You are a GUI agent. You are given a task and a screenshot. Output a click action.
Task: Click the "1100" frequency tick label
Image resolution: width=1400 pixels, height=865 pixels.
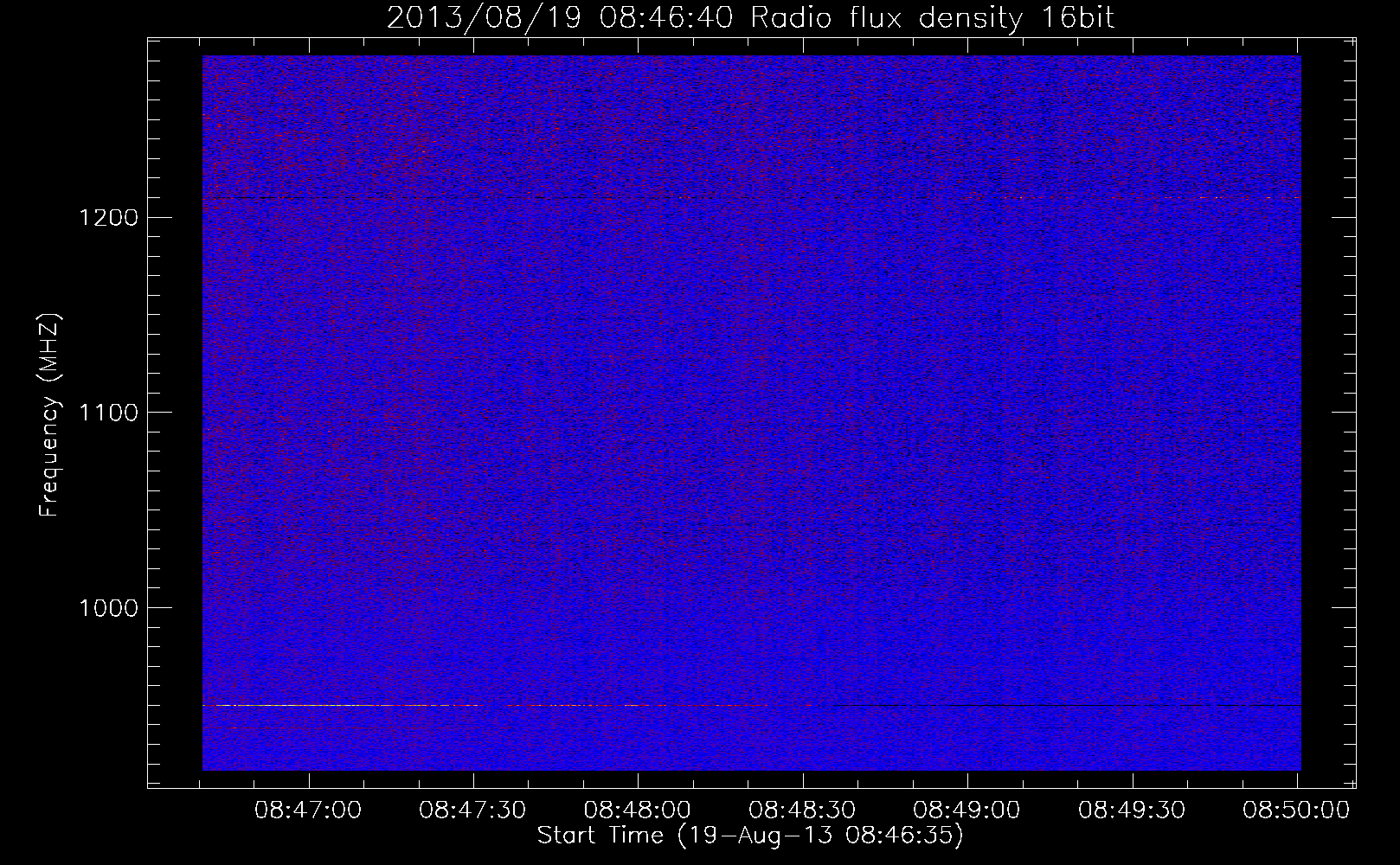pos(107,413)
